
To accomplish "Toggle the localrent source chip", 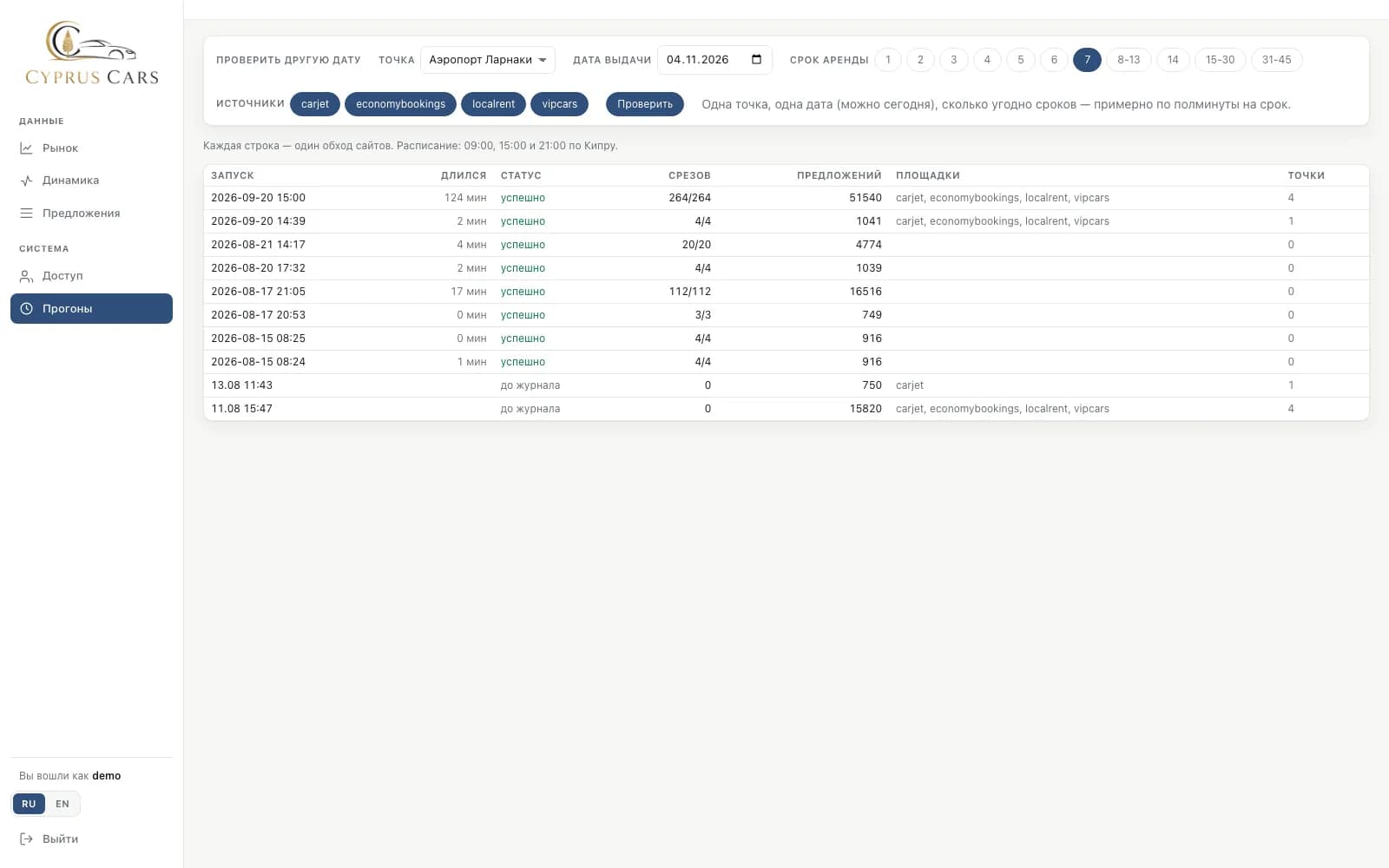I will [493, 104].
